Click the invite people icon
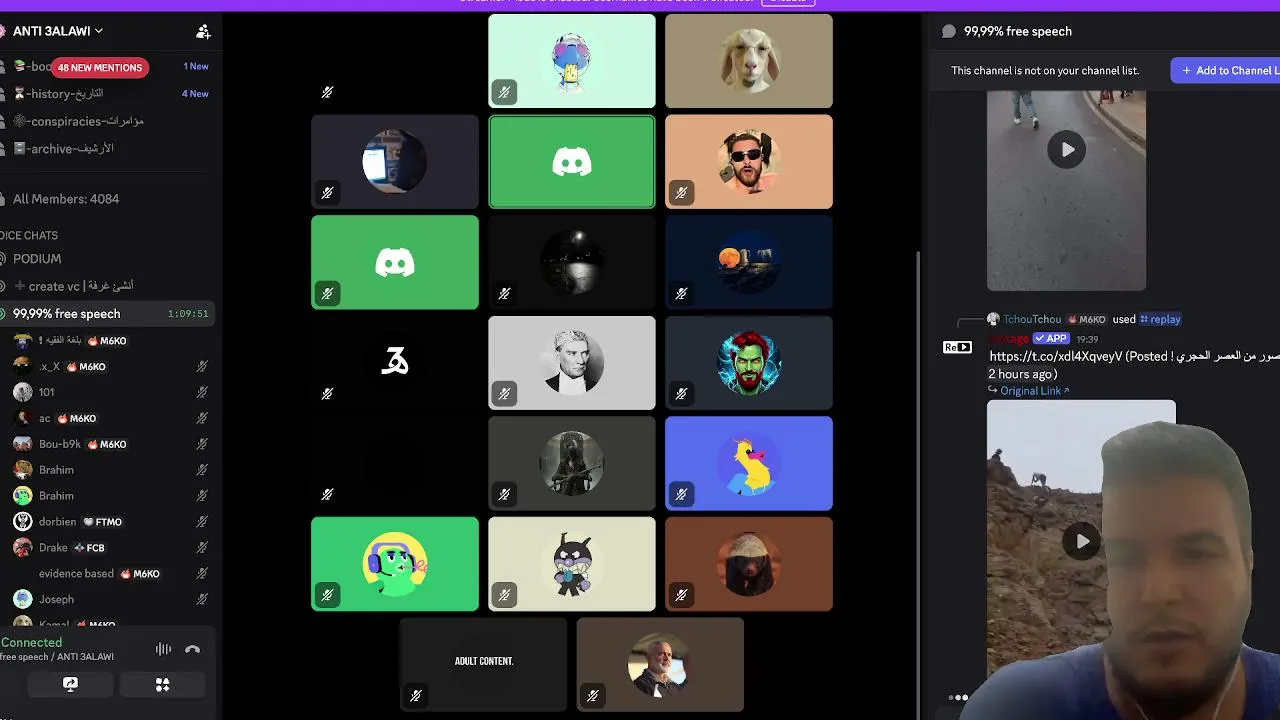The width and height of the screenshot is (1280, 720). (203, 32)
